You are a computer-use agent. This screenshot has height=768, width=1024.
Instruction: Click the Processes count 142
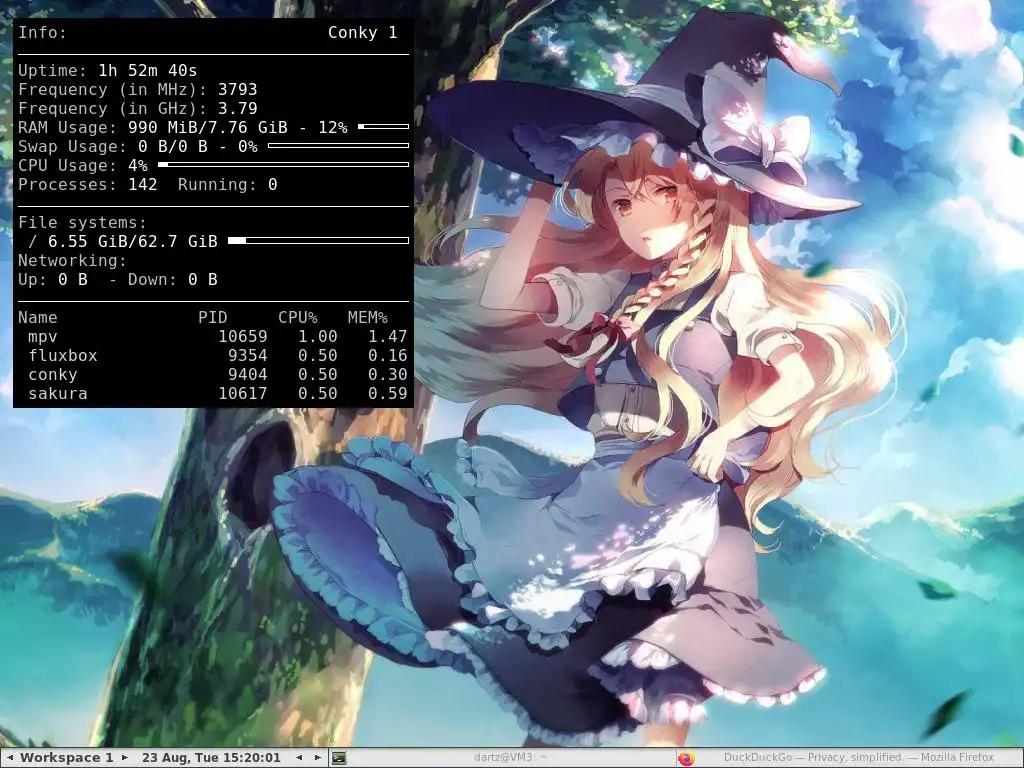click(142, 185)
